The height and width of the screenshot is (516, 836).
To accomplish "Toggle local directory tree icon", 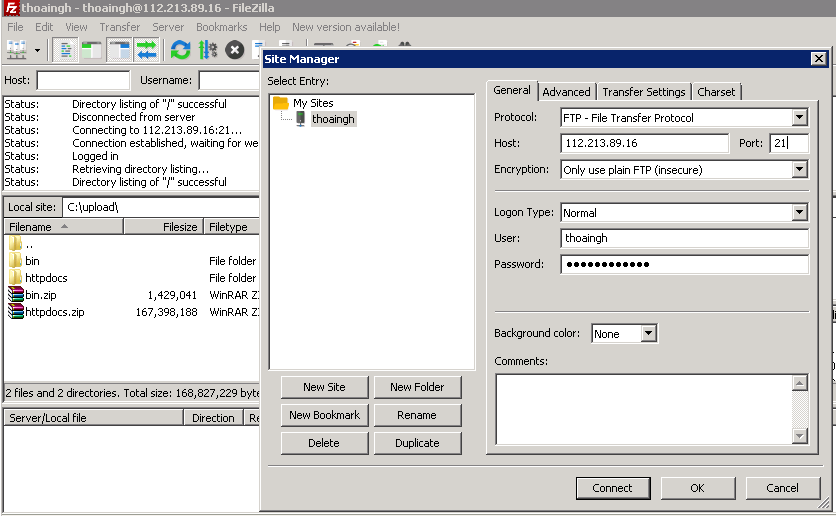I will click(x=92, y=50).
